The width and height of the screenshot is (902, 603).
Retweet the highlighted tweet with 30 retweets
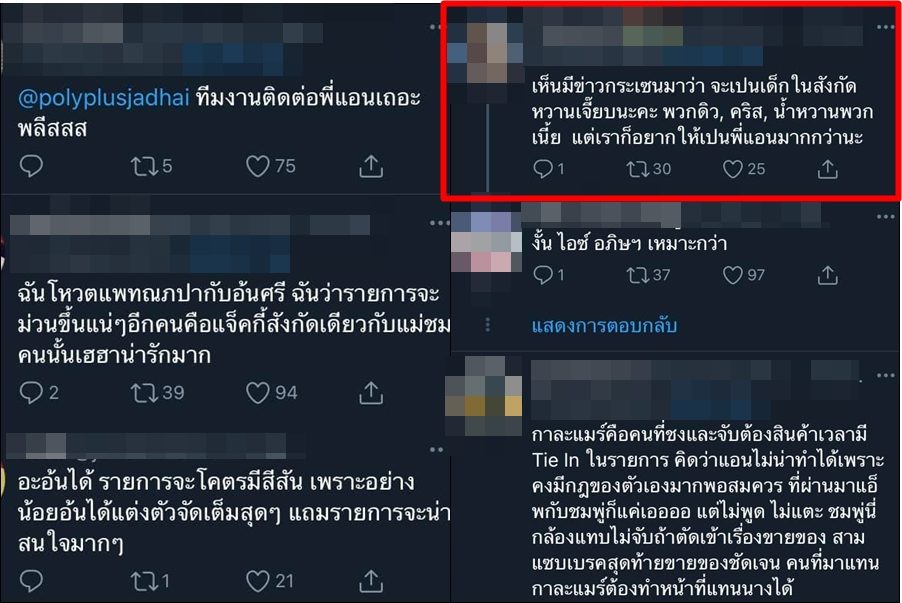pos(637,169)
